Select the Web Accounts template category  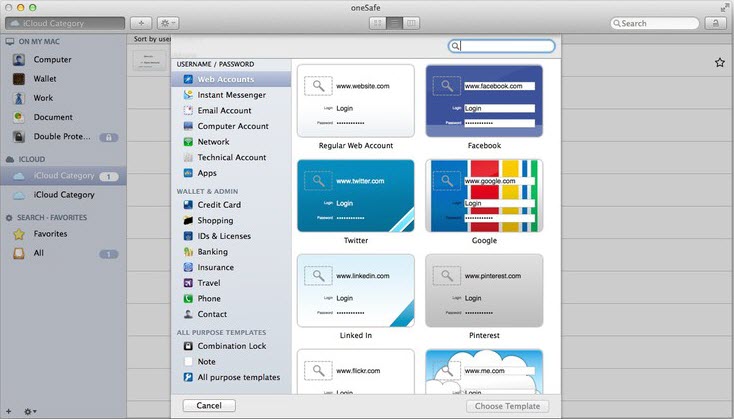tap(231, 79)
